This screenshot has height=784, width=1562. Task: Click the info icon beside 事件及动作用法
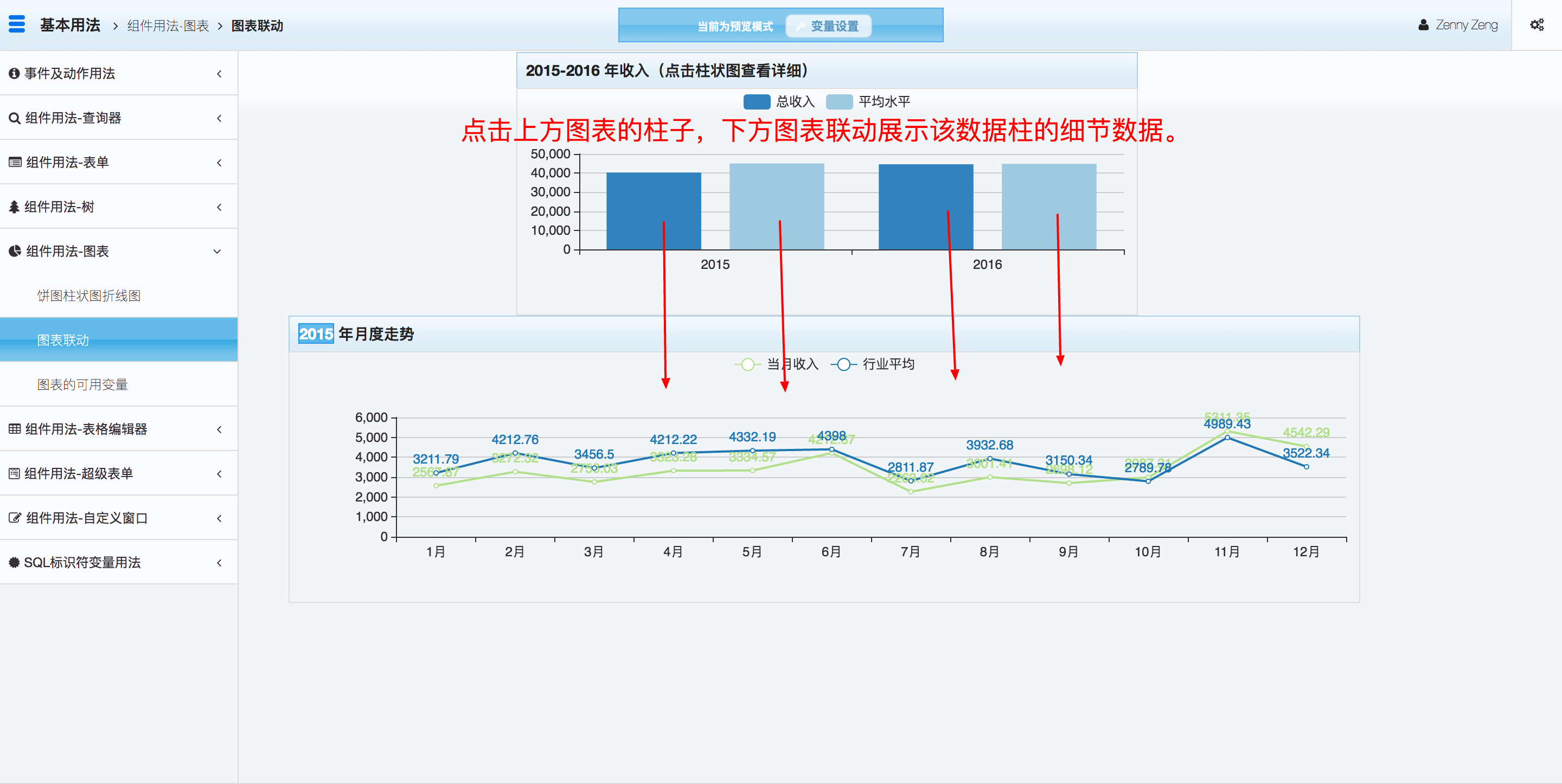(14, 73)
